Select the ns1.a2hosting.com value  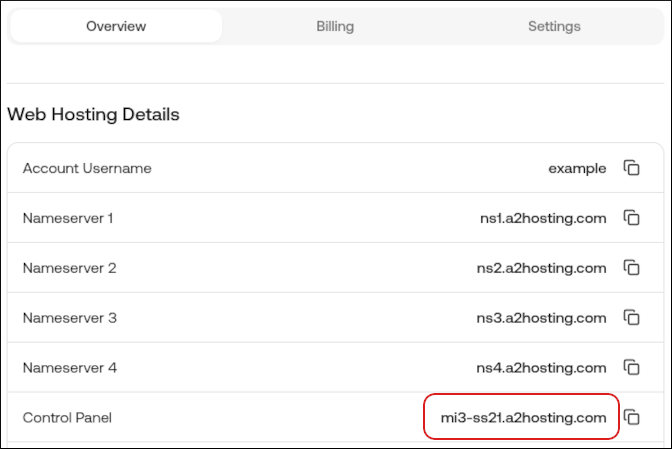[543, 218]
